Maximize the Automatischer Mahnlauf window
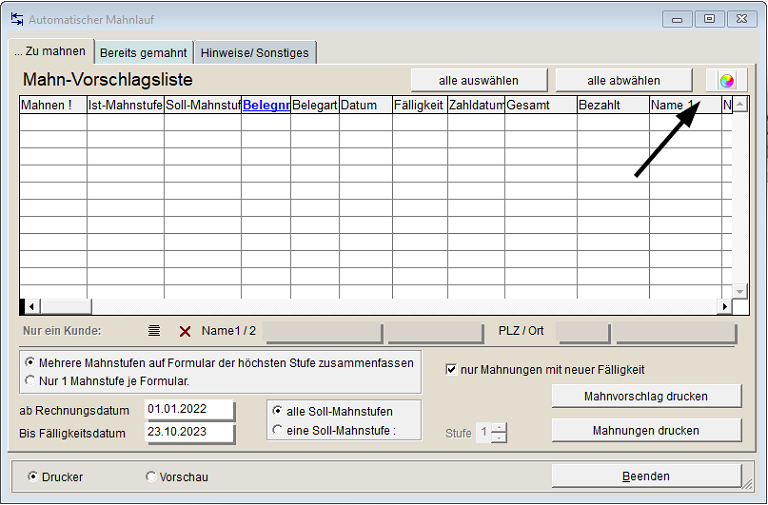The image size is (768, 505). tap(709, 19)
